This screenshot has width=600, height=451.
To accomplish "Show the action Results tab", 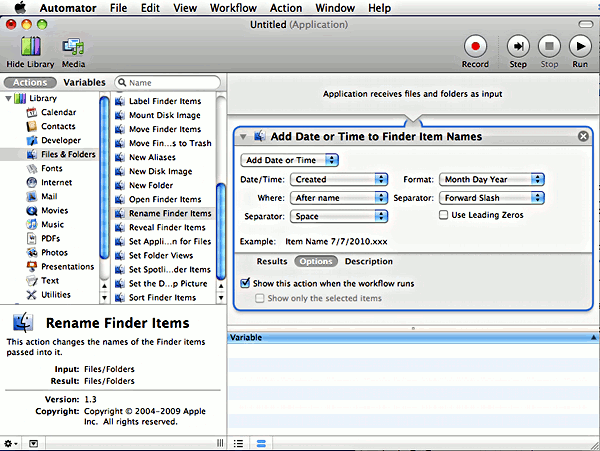I will (x=272, y=262).
